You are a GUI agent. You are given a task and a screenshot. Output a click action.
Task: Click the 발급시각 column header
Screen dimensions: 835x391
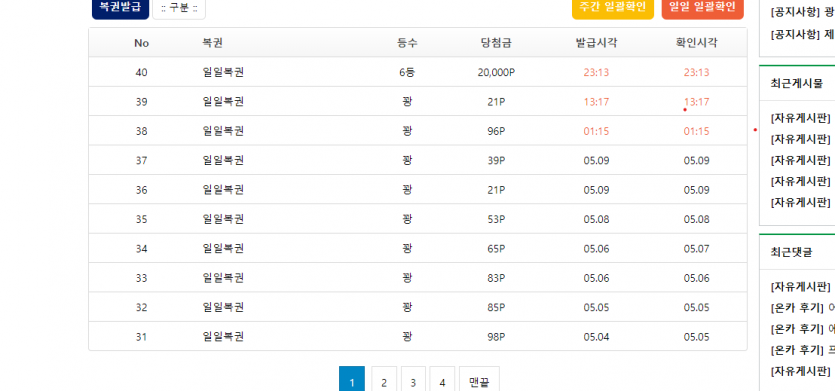596,43
